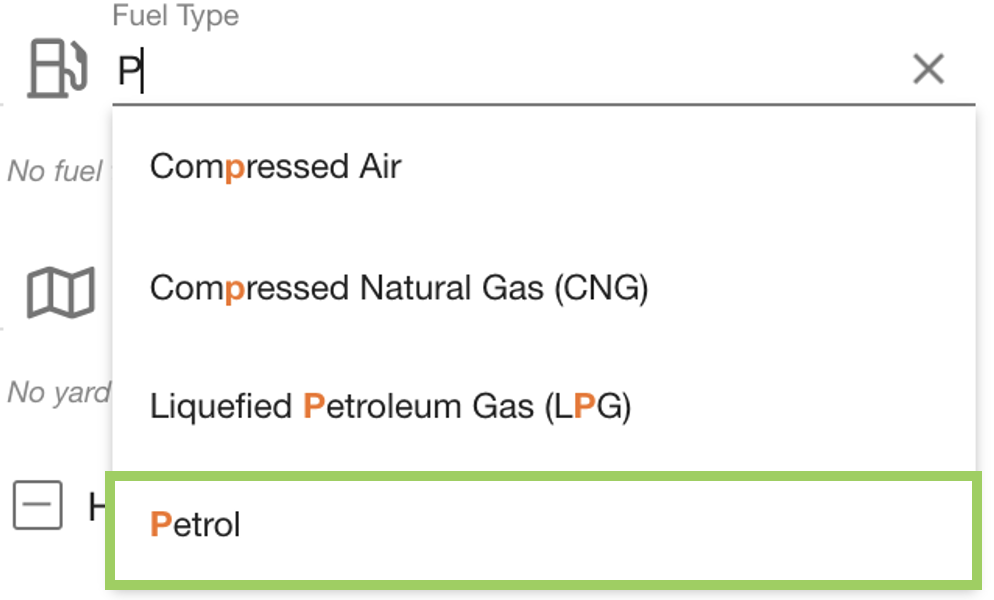994x600 pixels.
Task: Click the typed letter P in the field
Action: [x=129, y=73]
